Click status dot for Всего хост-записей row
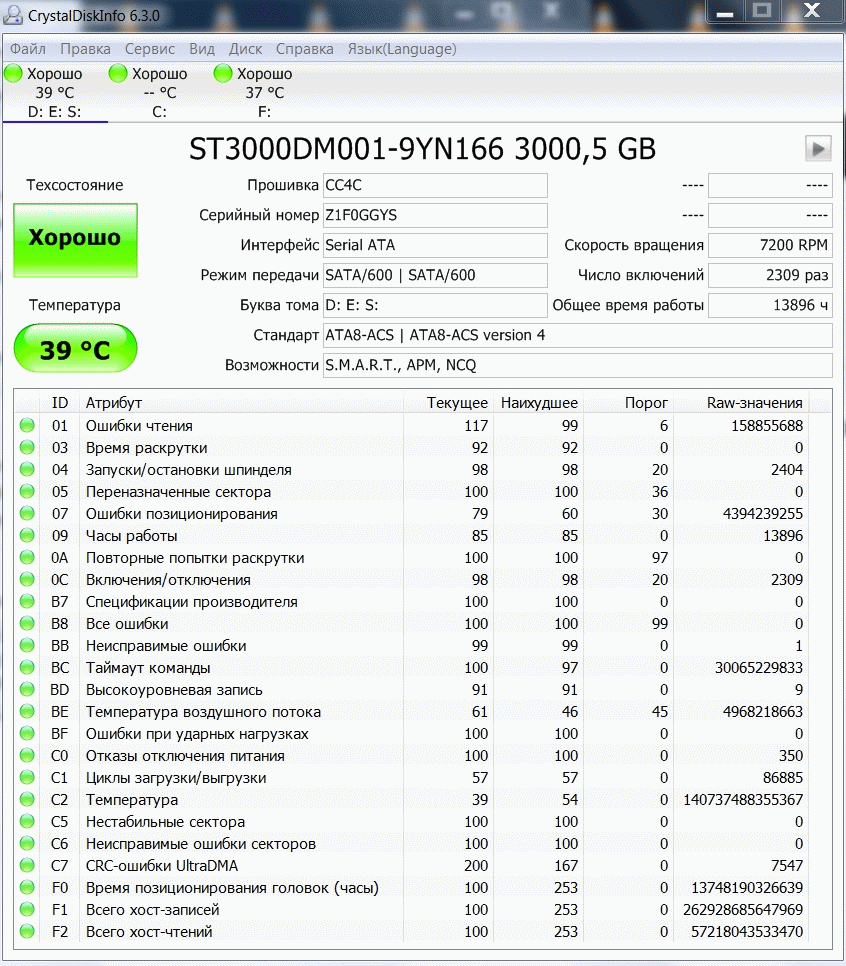 (27, 909)
